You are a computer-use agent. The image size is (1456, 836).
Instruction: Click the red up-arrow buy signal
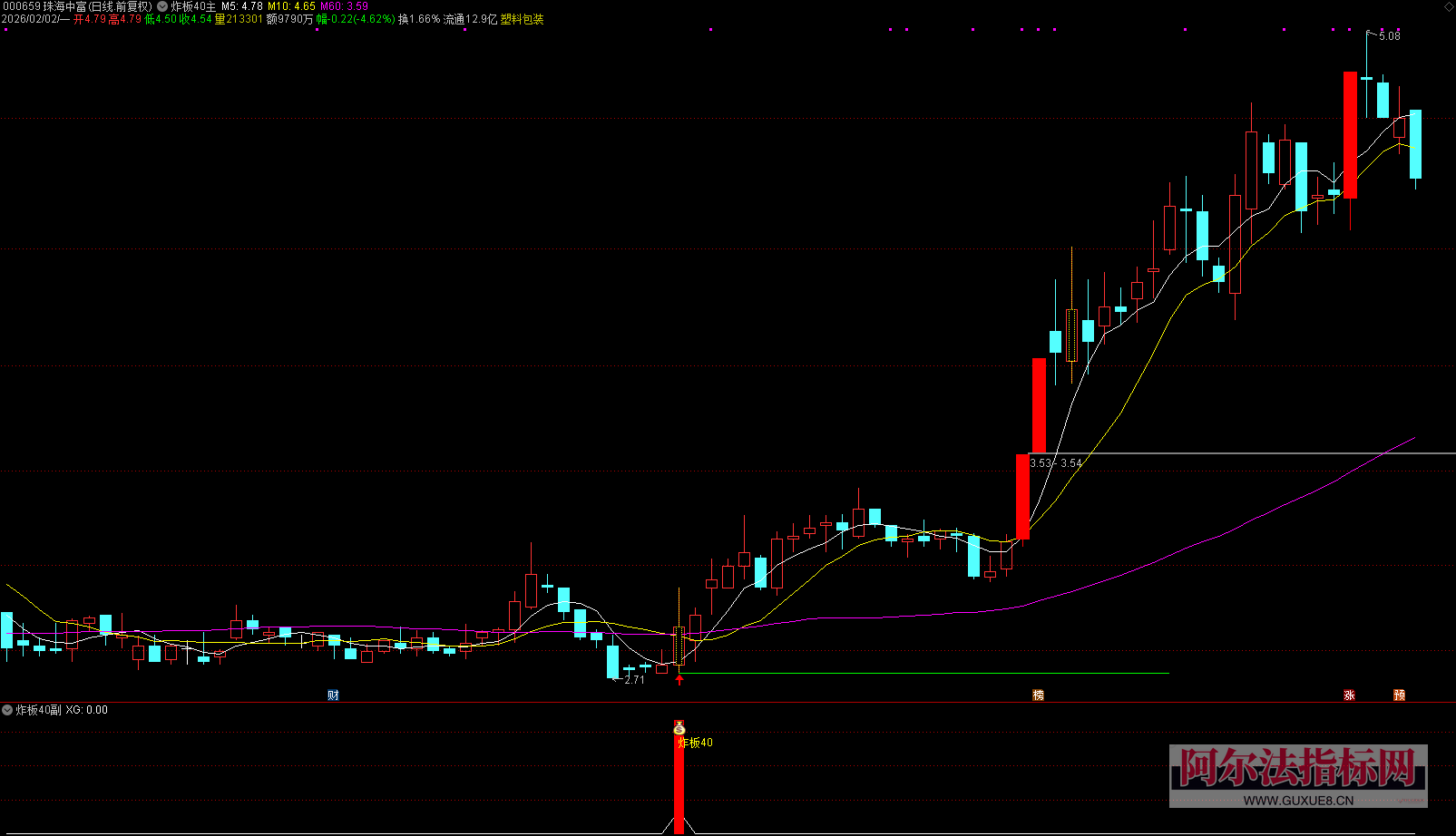click(x=679, y=679)
